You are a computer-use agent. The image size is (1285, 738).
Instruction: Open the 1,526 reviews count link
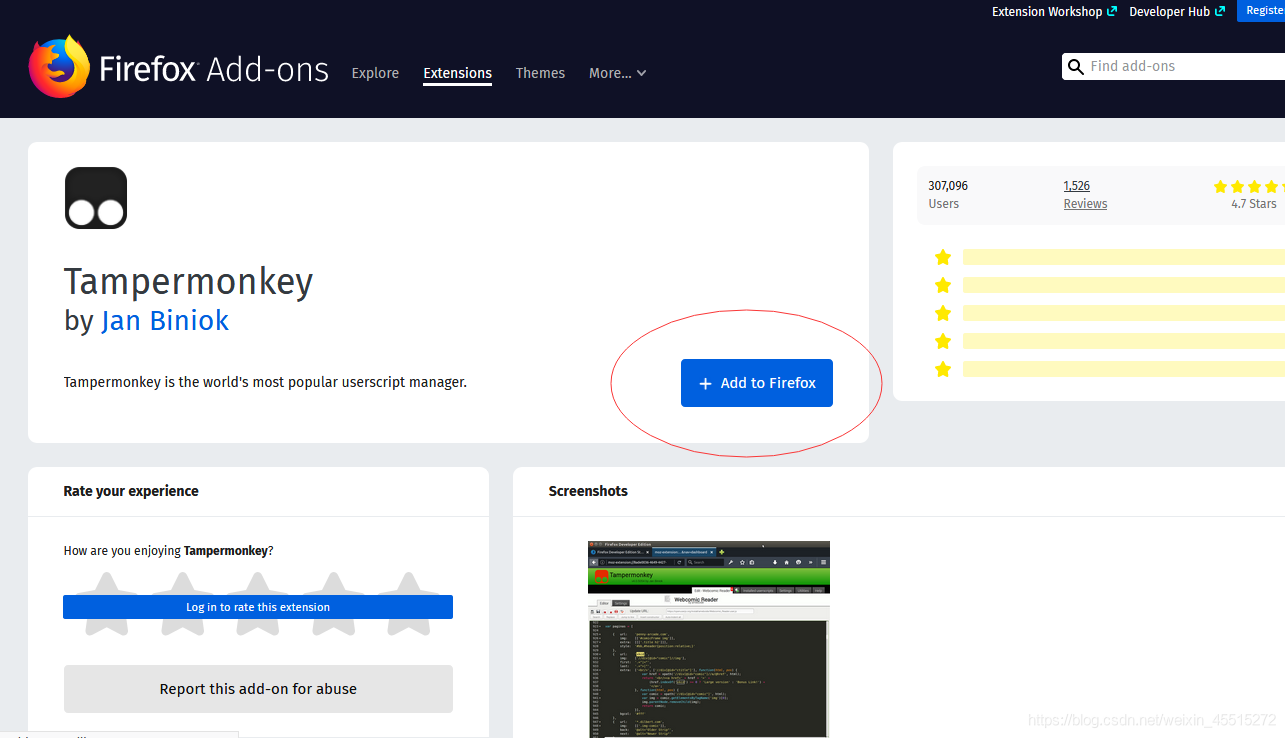pos(1077,186)
